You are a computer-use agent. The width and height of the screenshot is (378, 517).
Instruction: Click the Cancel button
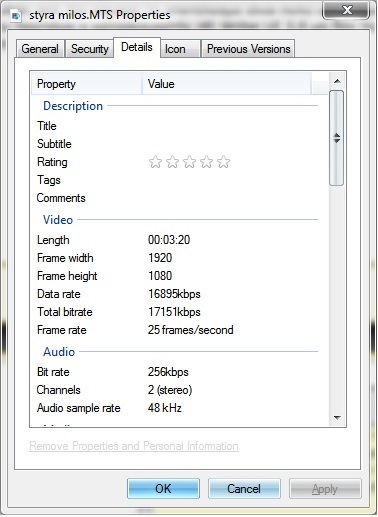tap(244, 489)
